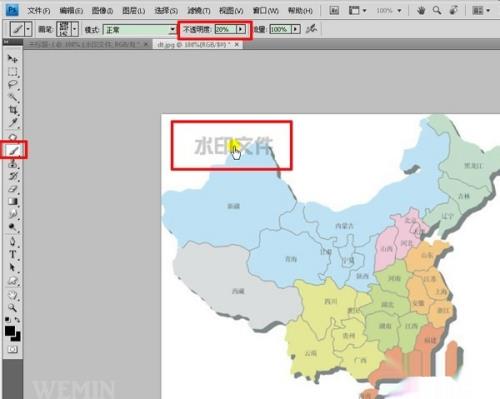Select the Move tool
Image resolution: width=500 pixels, height=399 pixels.
[13, 59]
